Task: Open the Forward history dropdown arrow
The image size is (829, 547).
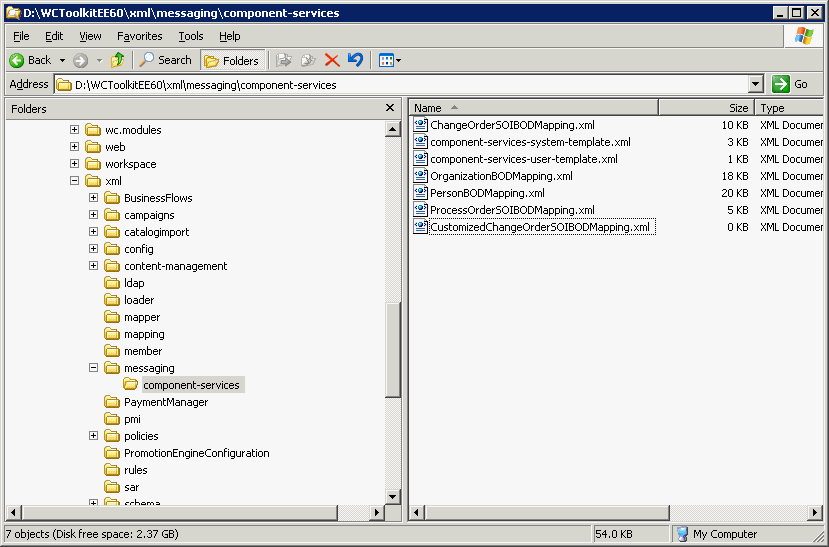Action: tap(99, 61)
